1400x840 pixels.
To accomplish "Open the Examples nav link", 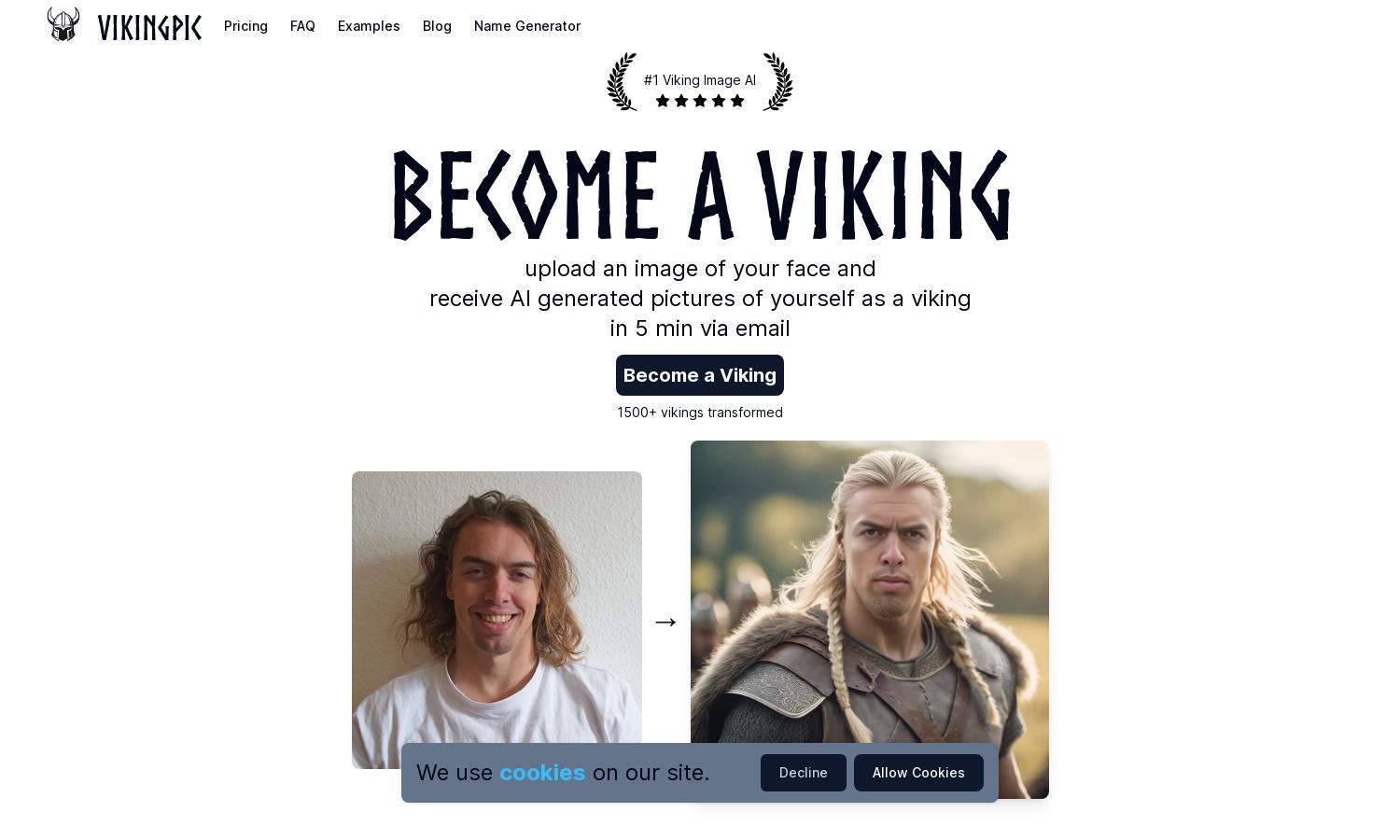I will (369, 26).
